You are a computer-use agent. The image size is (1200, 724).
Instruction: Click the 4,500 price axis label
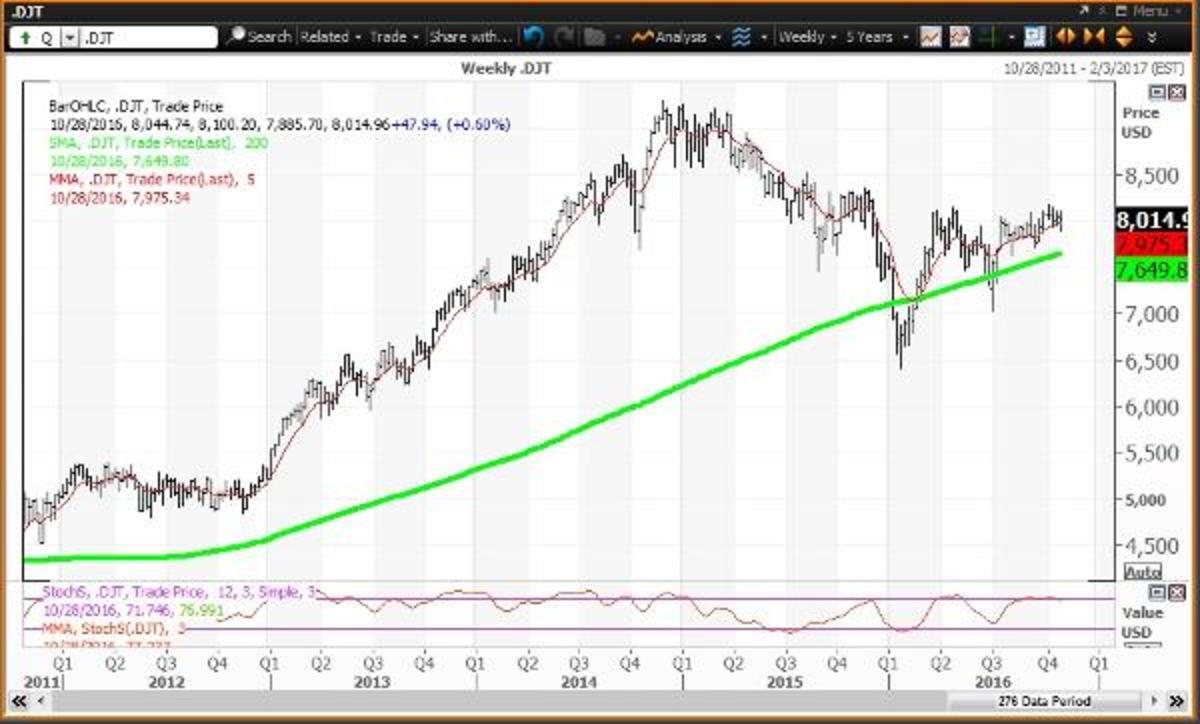tap(1152, 546)
